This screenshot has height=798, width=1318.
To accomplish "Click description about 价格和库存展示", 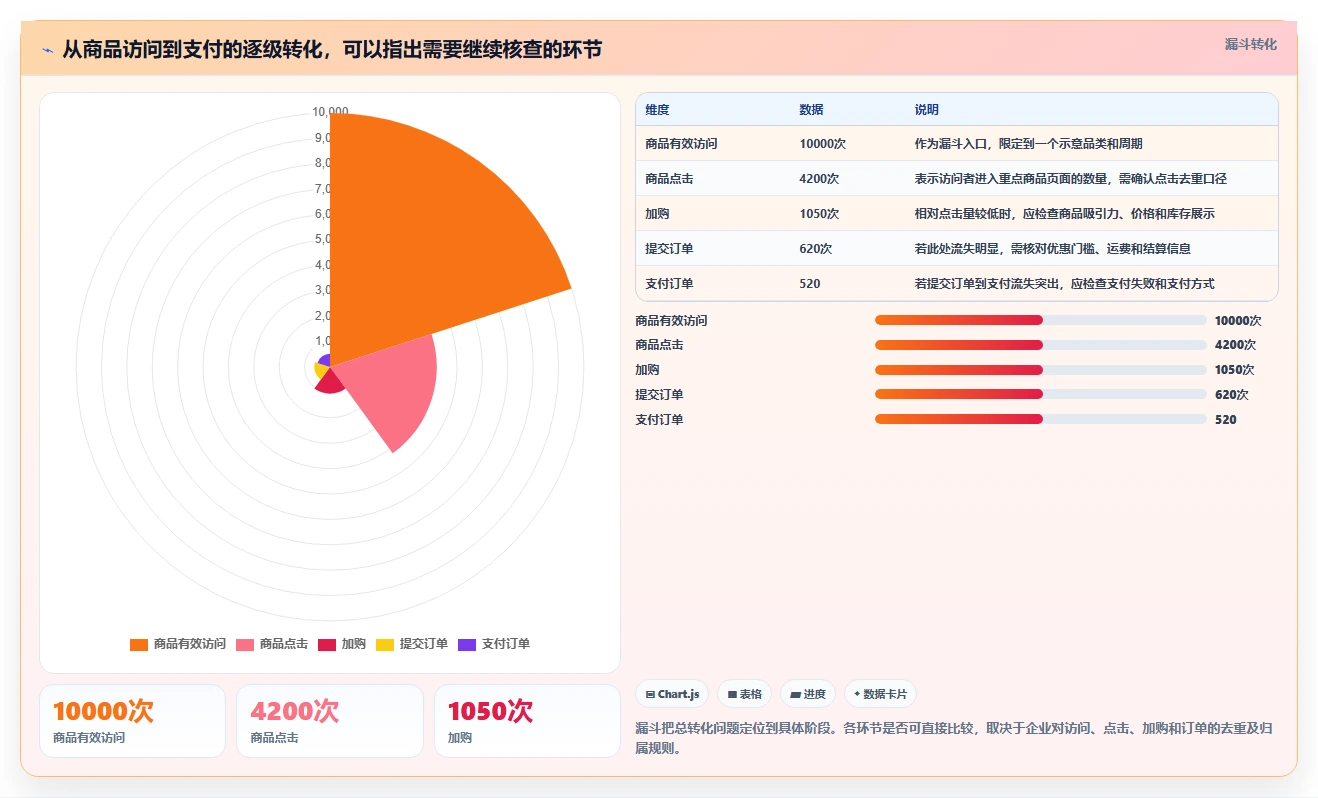I will pyautogui.click(x=1064, y=214).
